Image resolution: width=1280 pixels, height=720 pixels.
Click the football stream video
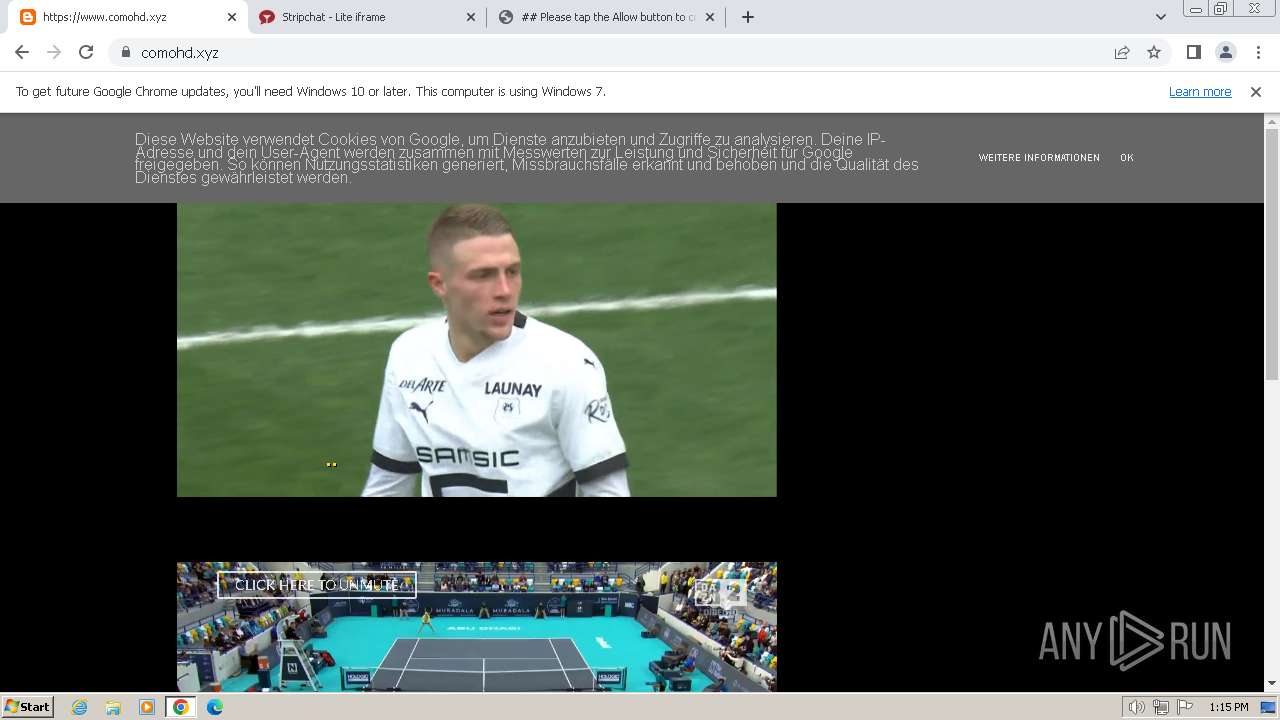coord(476,350)
